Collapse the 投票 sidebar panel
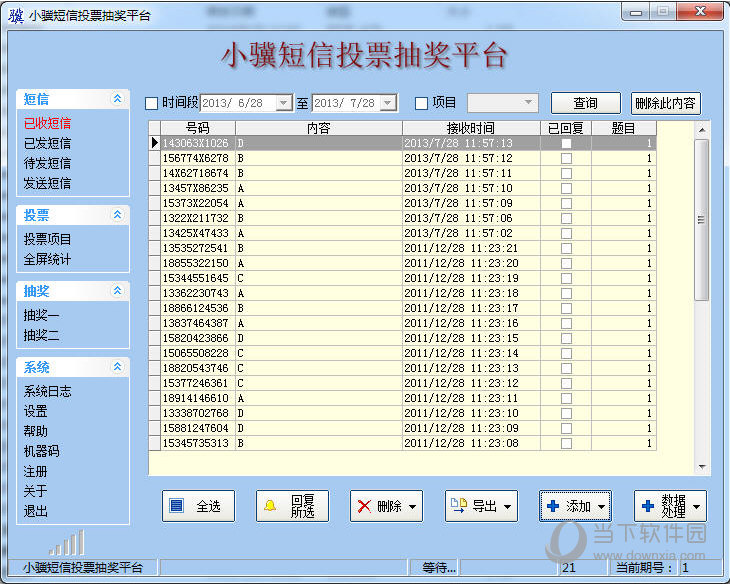Image resolution: width=730 pixels, height=585 pixels. point(117,215)
